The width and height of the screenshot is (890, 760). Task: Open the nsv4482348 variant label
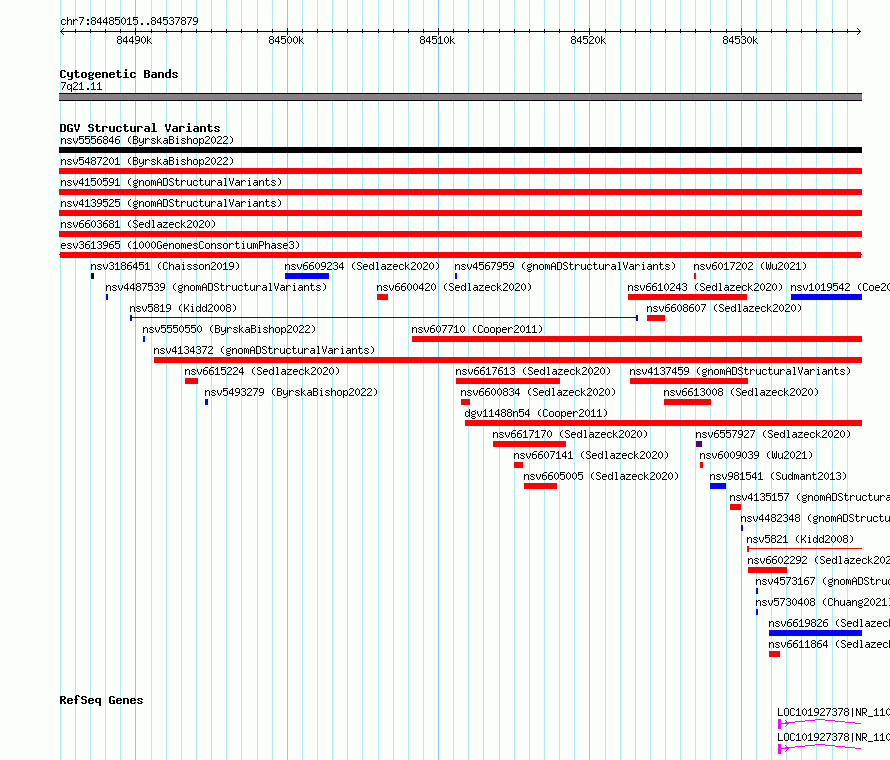click(x=815, y=518)
